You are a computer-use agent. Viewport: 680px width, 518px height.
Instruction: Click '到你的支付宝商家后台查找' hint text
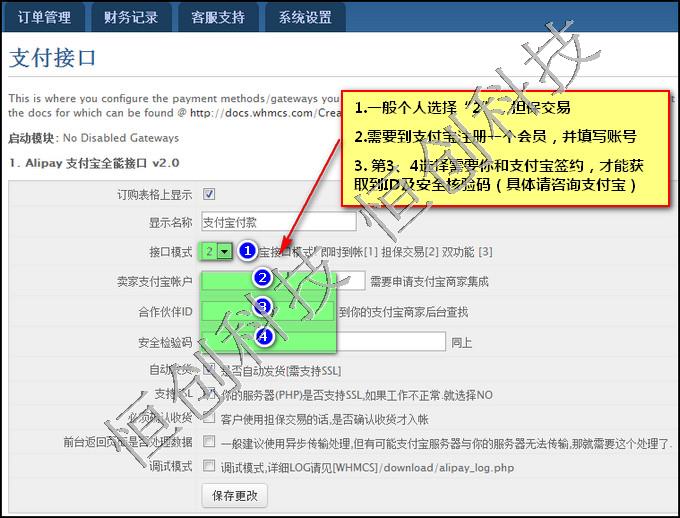(403, 312)
